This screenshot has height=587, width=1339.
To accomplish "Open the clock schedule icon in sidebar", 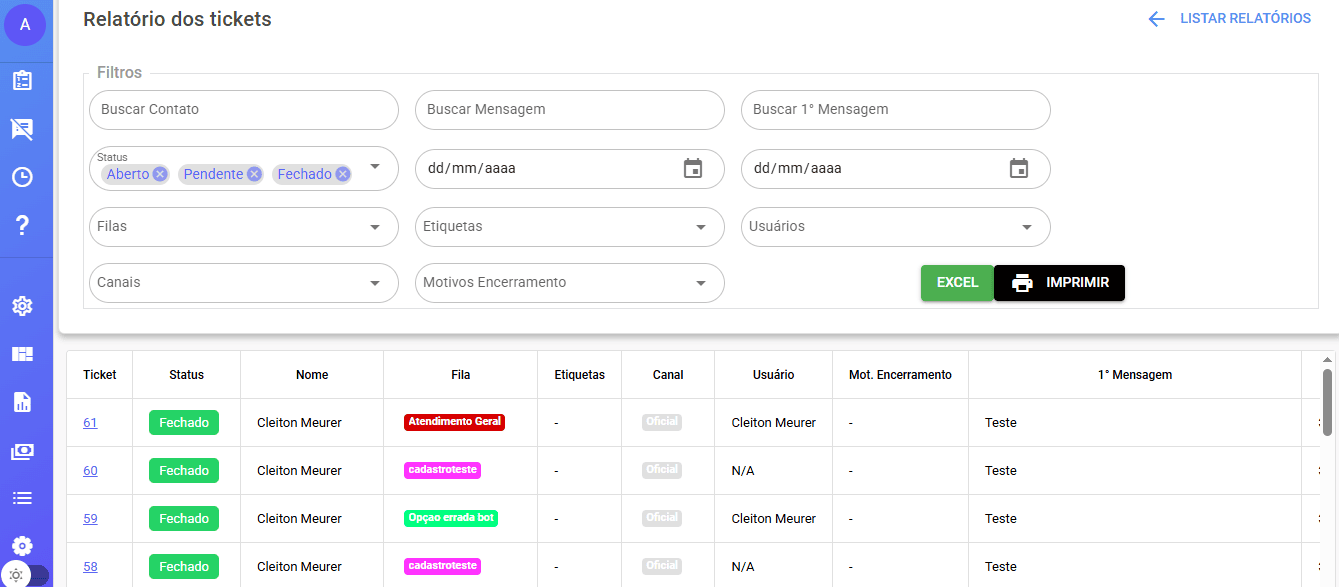I will pos(22,177).
